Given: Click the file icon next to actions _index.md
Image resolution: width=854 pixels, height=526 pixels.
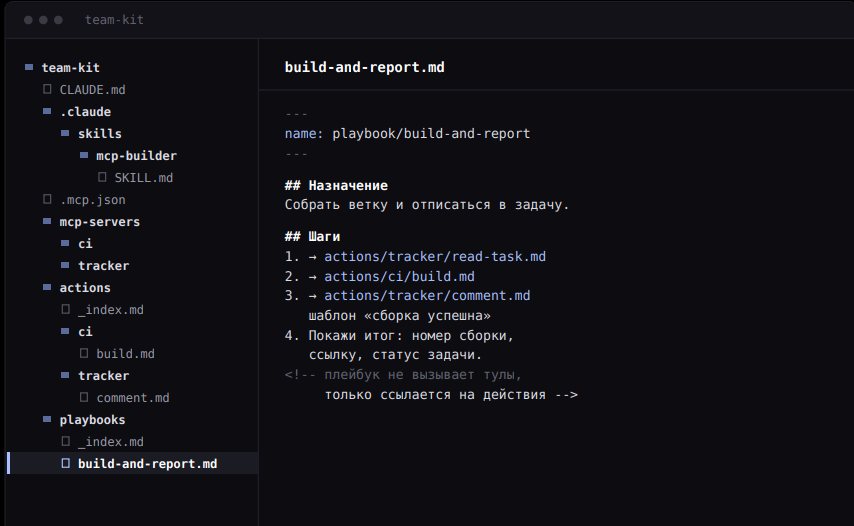Looking at the screenshot, I should pyautogui.click(x=65, y=309).
